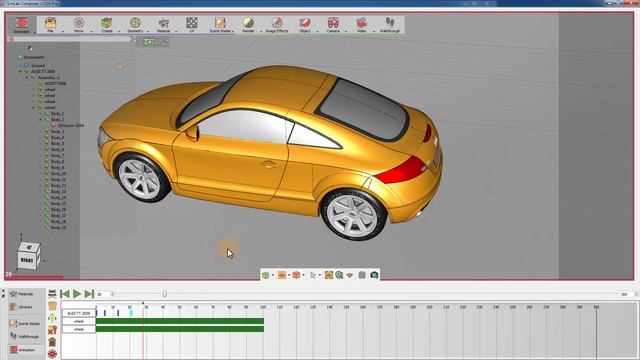This screenshot has width=640, height=360.
Task: Open Create dropdown arrow
Action: pos(120,31)
